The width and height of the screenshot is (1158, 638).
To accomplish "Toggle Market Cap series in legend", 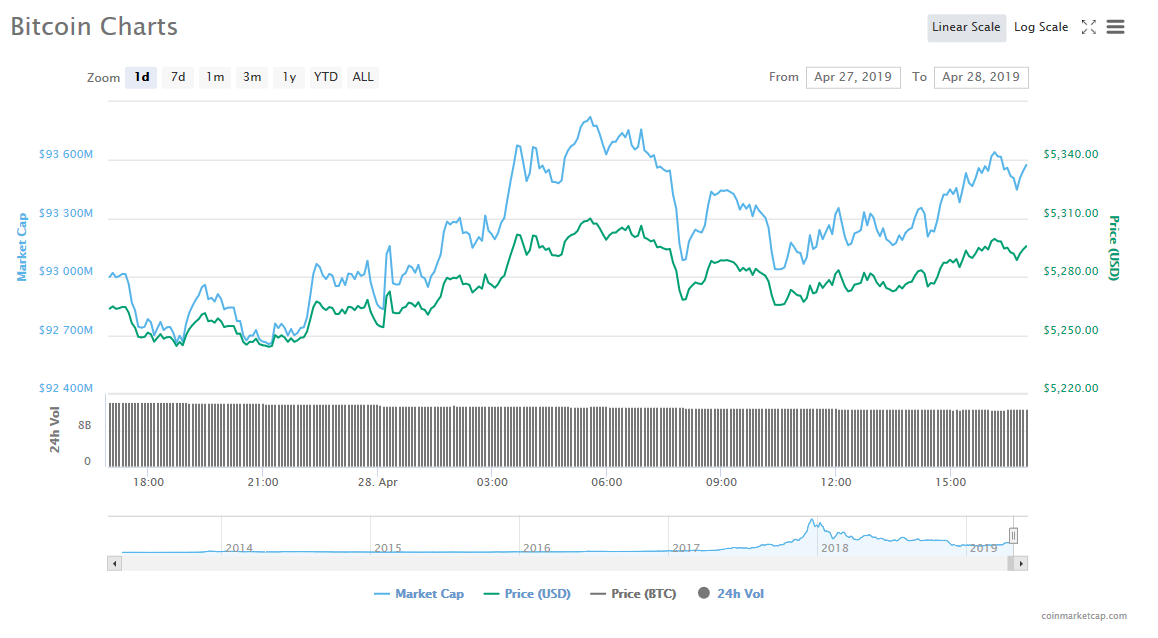I will tap(419, 594).
